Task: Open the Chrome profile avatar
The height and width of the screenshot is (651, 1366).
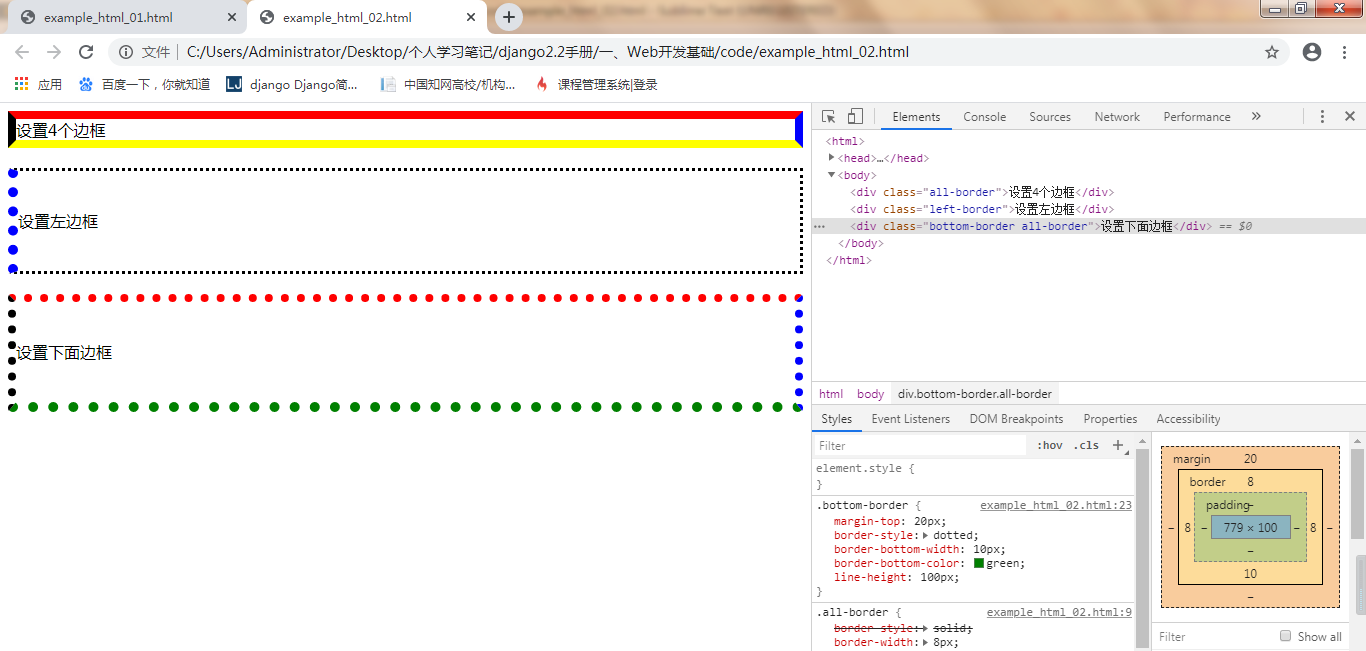Action: pos(1312,52)
